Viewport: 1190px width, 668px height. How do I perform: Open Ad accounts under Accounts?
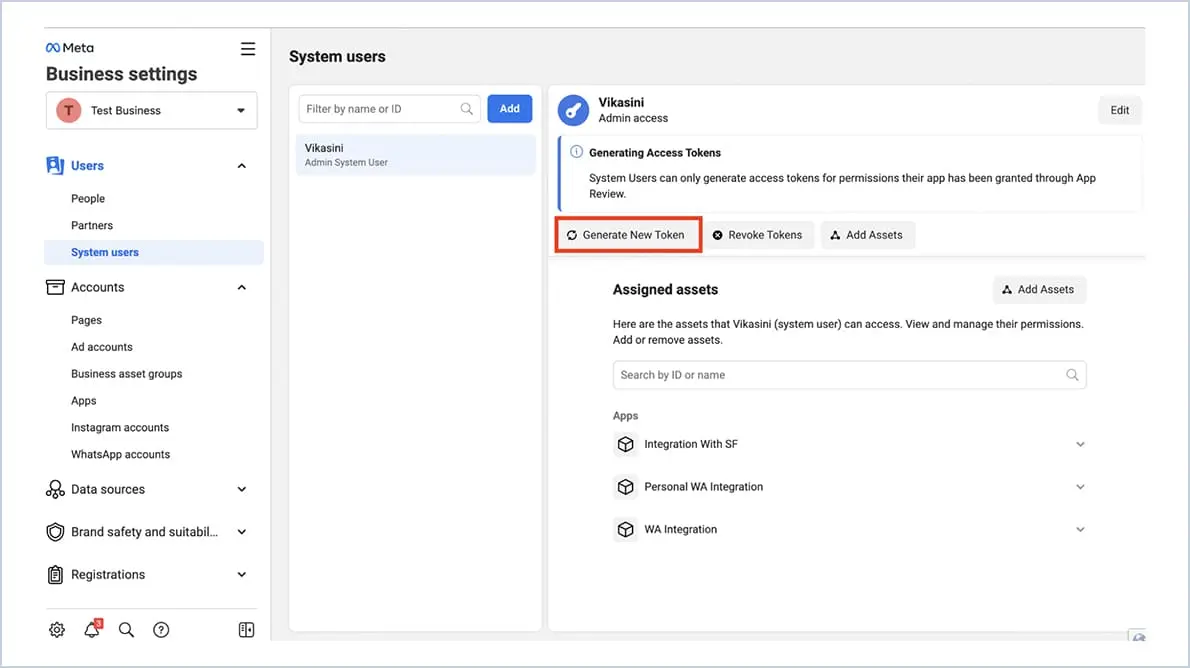[102, 347]
